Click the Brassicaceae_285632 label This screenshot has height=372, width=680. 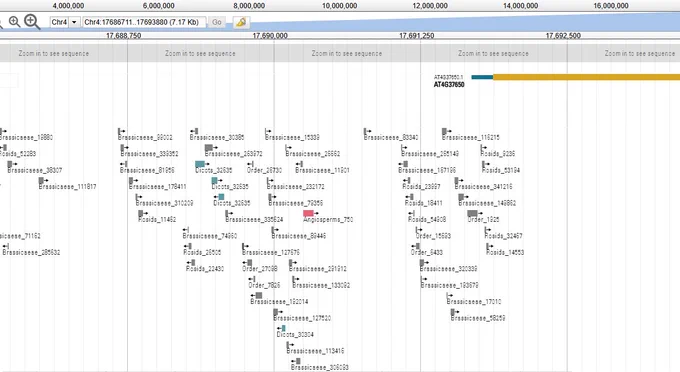pyautogui.click(x=31, y=252)
